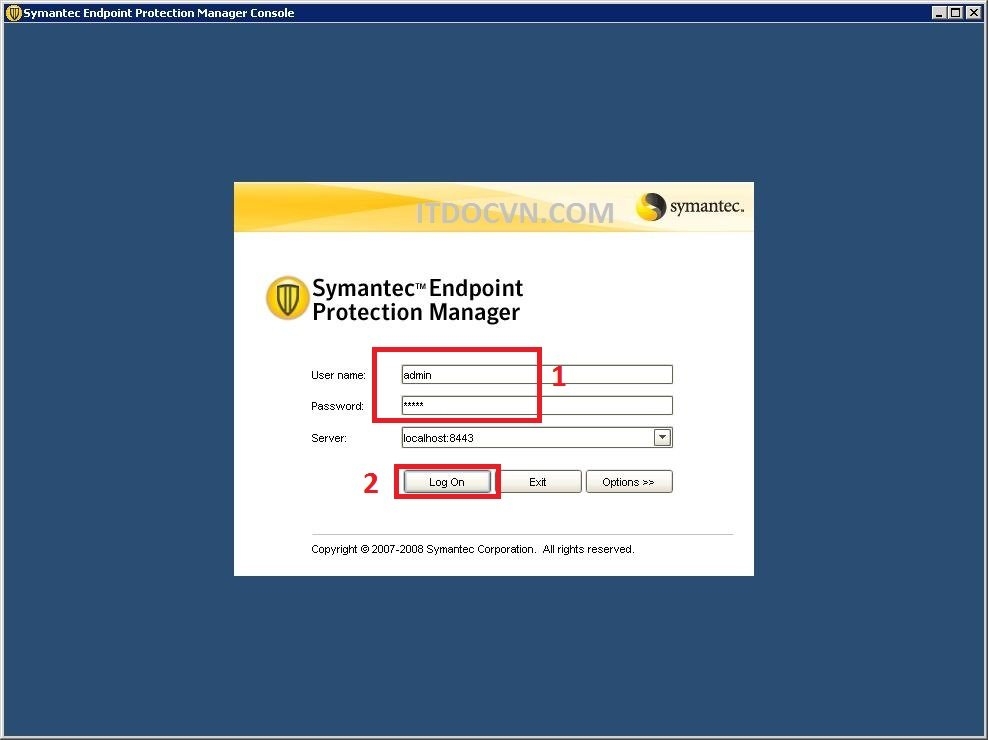Maximize the Manager Console window
This screenshot has width=988, height=740.
pos(955,13)
